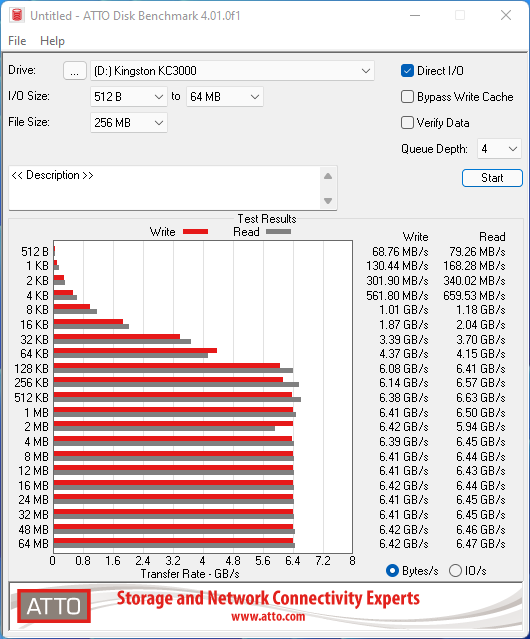Image resolution: width=530 pixels, height=639 pixels.
Task: Open the Help menu
Action: (52, 41)
